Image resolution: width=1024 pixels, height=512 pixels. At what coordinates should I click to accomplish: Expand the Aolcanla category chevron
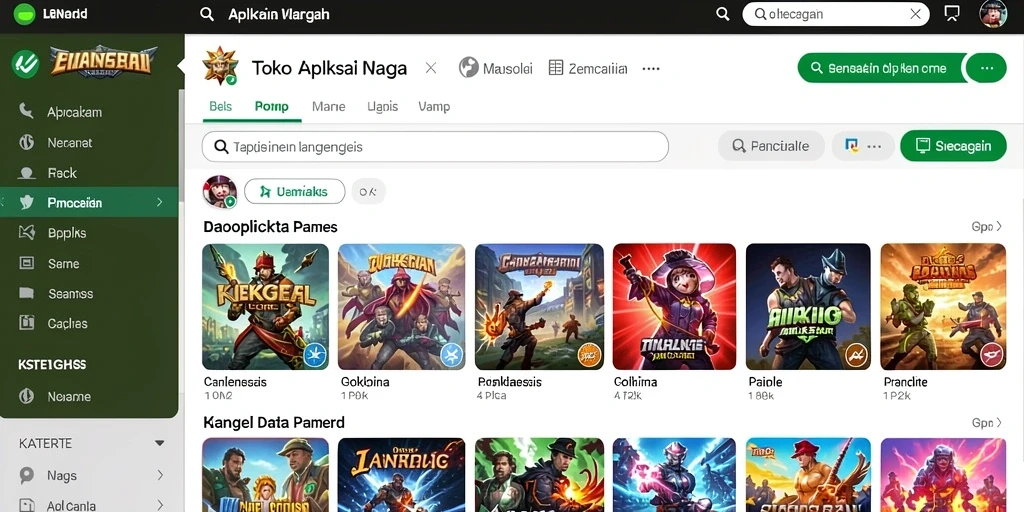159,505
